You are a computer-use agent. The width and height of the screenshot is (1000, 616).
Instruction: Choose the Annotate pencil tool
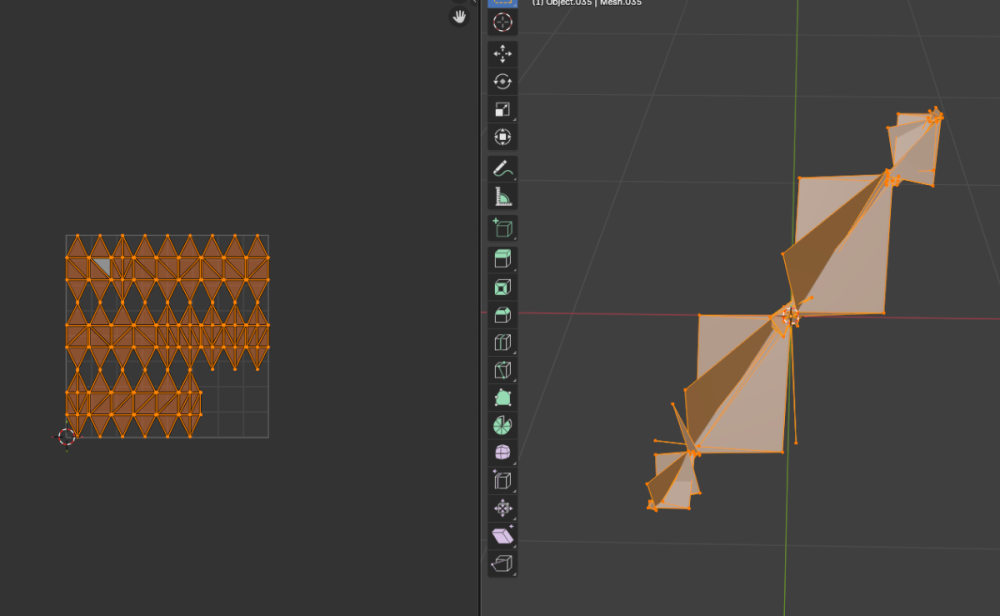point(503,169)
